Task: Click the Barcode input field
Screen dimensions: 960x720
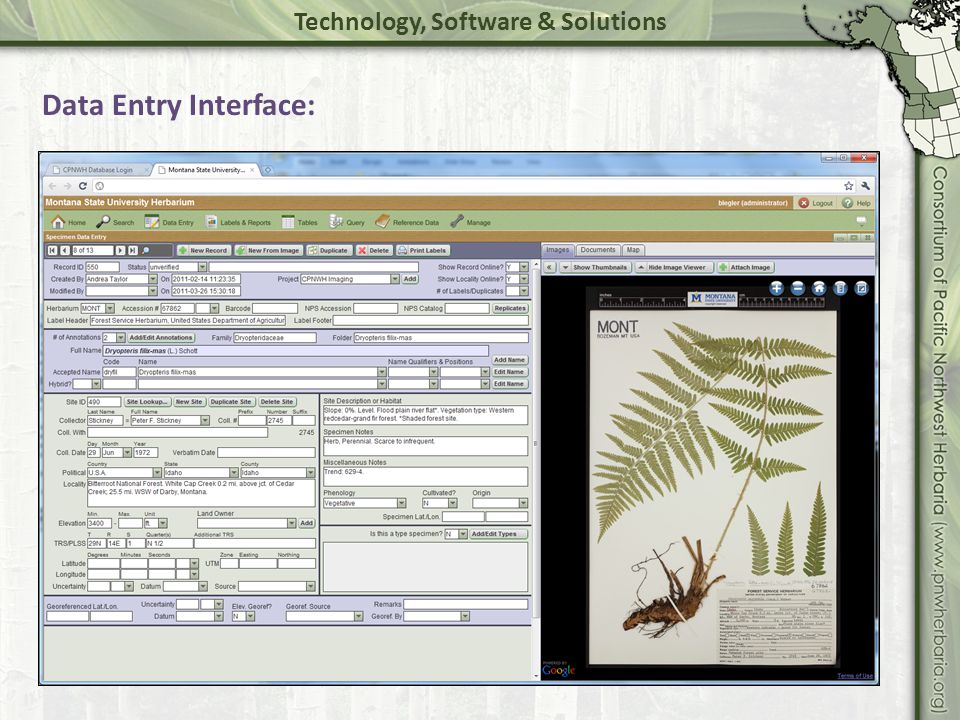Action: click(x=275, y=309)
